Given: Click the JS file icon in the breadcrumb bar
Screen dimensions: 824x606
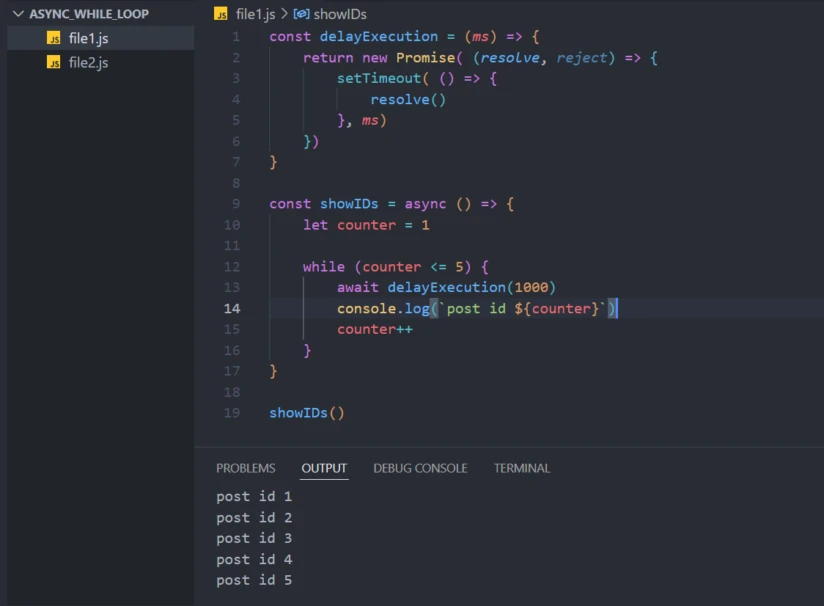Looking at the screenshot, I should [x=219, y=14].
